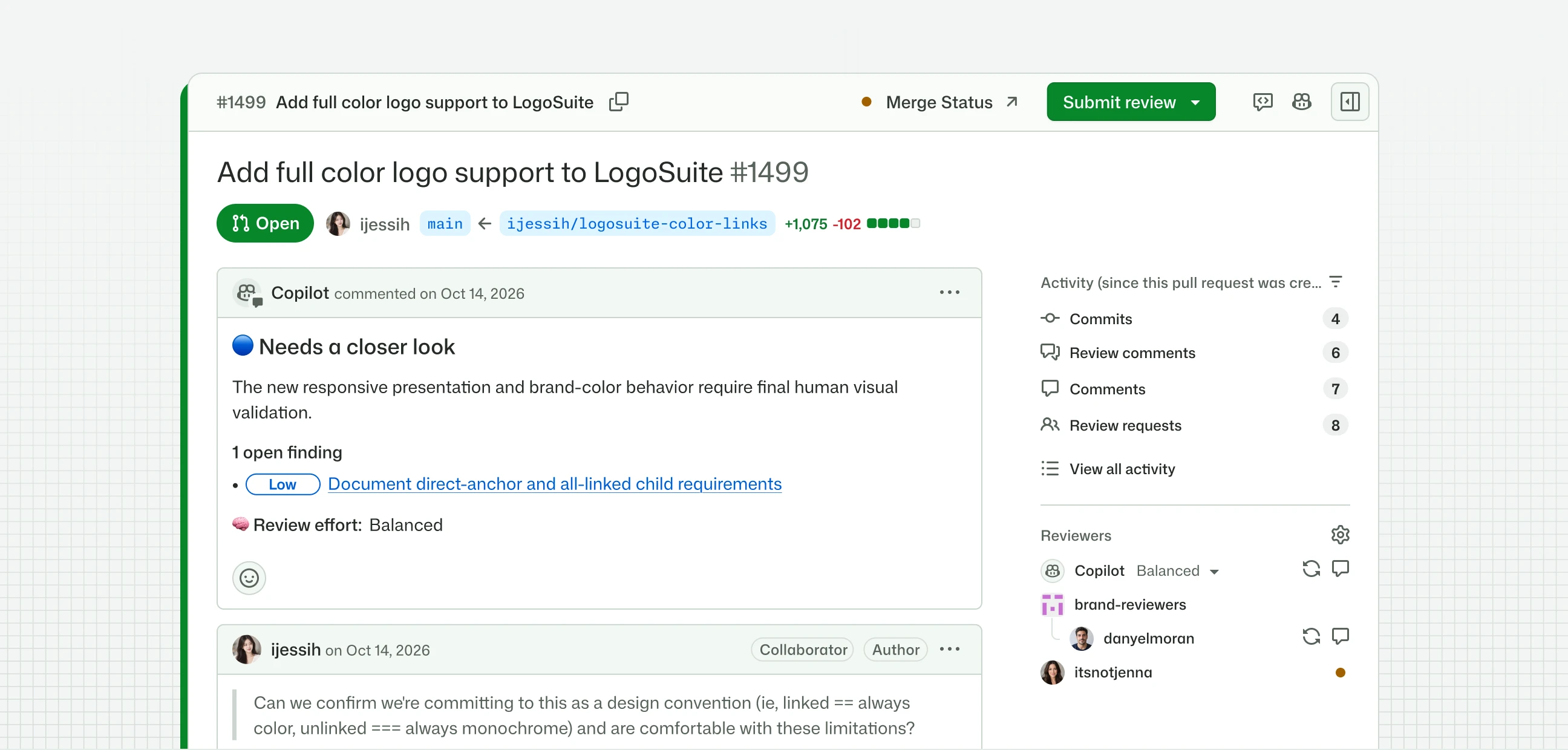1568x750 pixels.
Task: Toggle the sidebar panel collapse icon
Action: coord(1350,102)
